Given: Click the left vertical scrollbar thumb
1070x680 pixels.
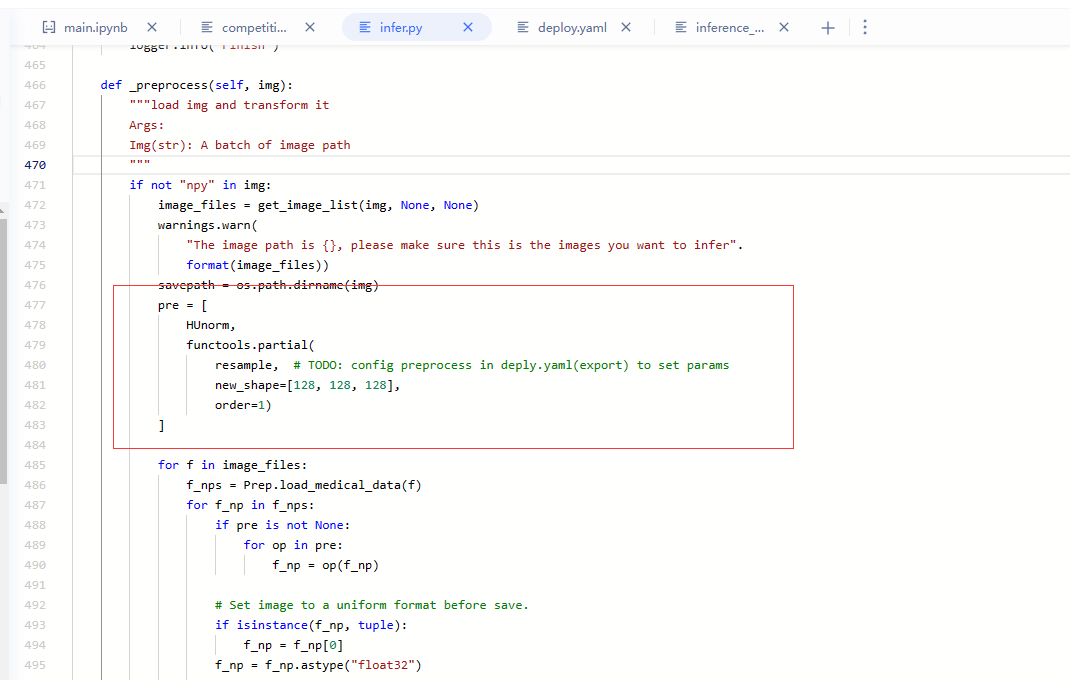Looking at the screenshot, I should click(3, 351).
